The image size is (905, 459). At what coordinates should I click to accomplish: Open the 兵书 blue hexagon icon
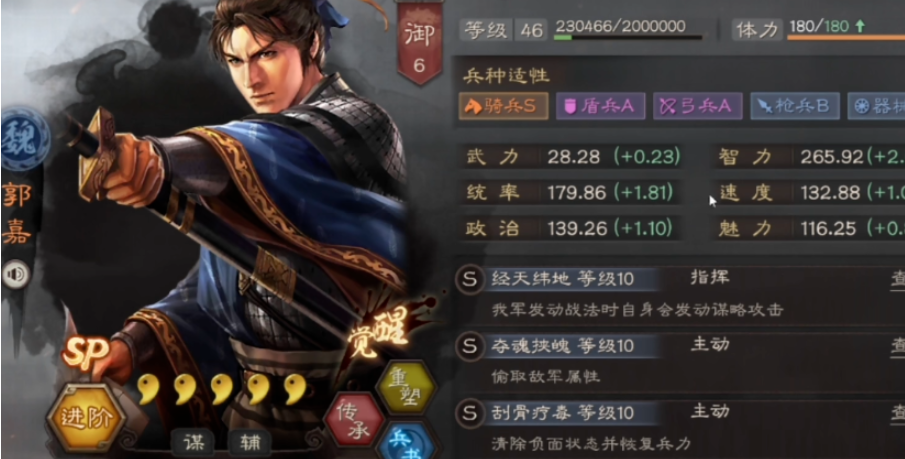click(x=406, y=443)
